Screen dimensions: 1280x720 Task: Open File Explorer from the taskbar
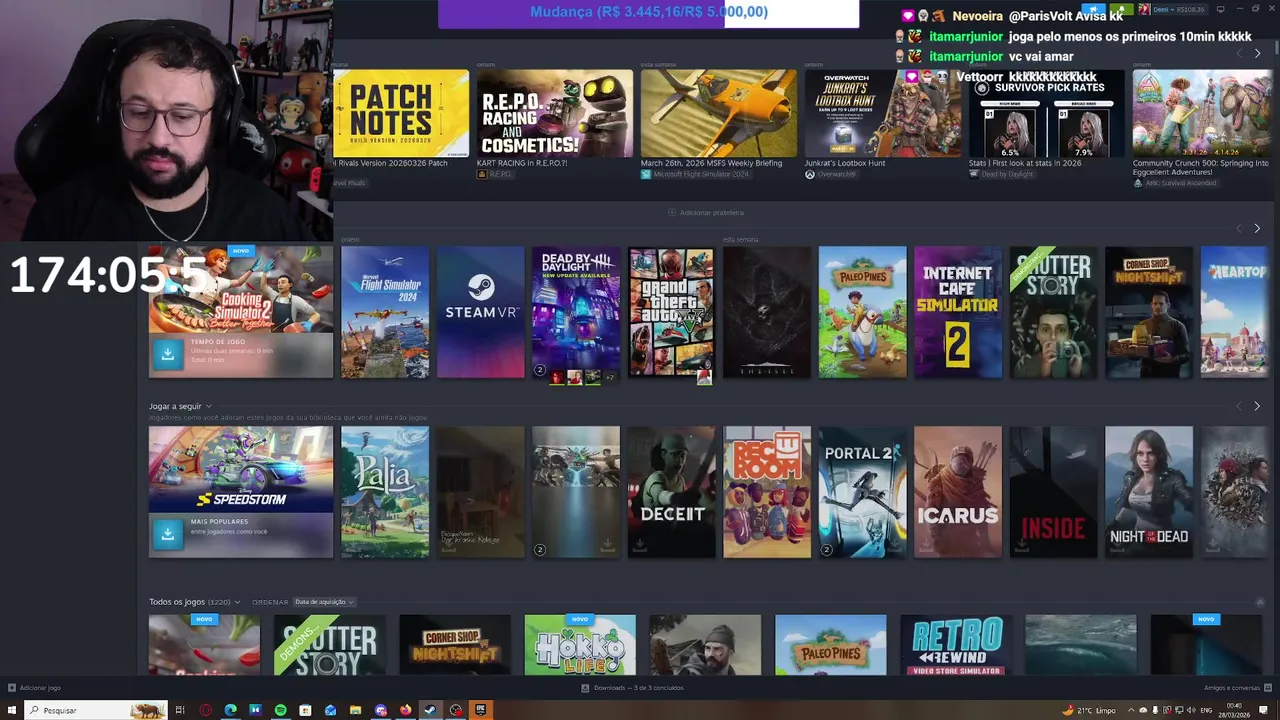[355, 710]
